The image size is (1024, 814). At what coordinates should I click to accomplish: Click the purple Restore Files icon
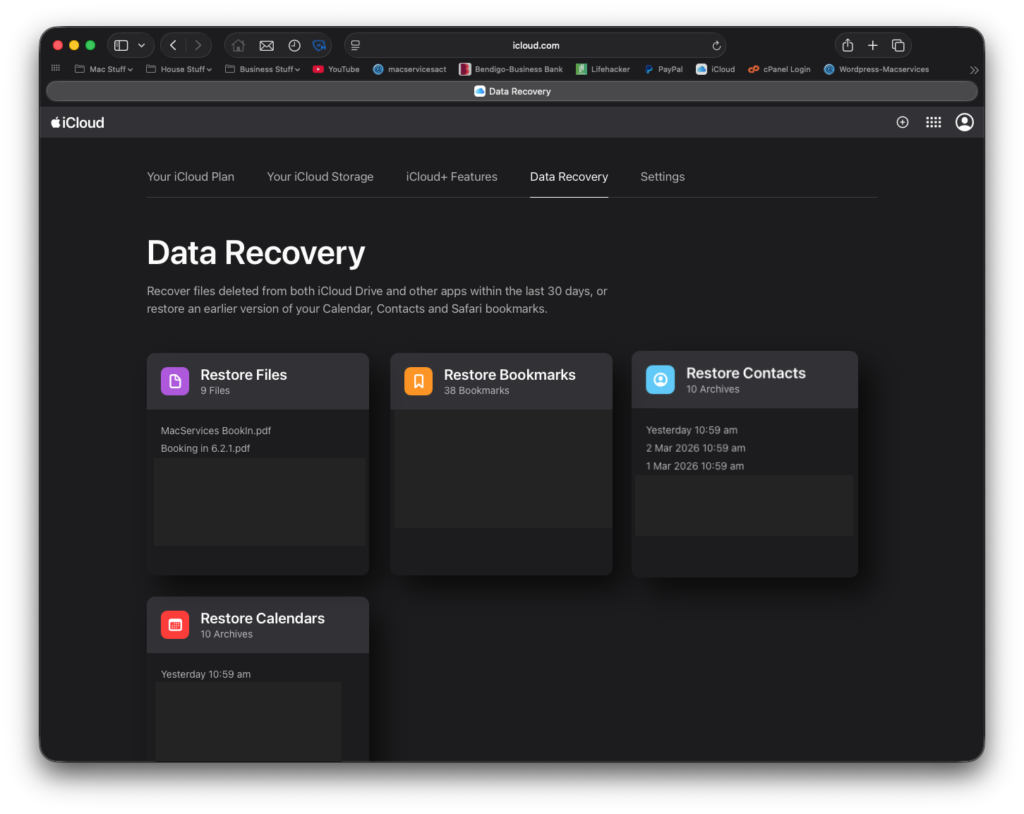point(175,381)
